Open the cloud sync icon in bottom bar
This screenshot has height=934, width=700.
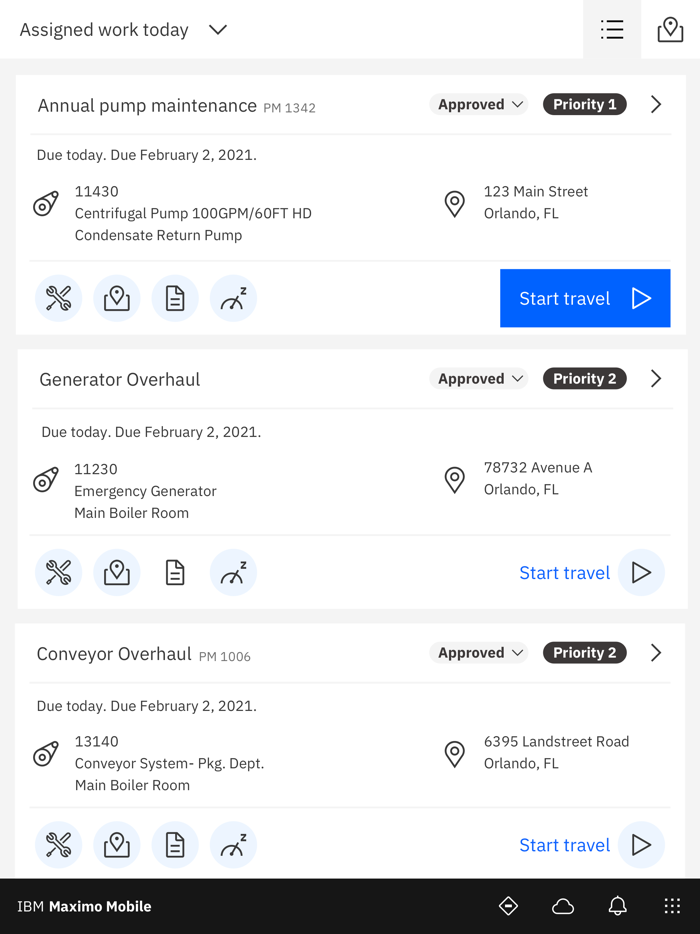562,906
